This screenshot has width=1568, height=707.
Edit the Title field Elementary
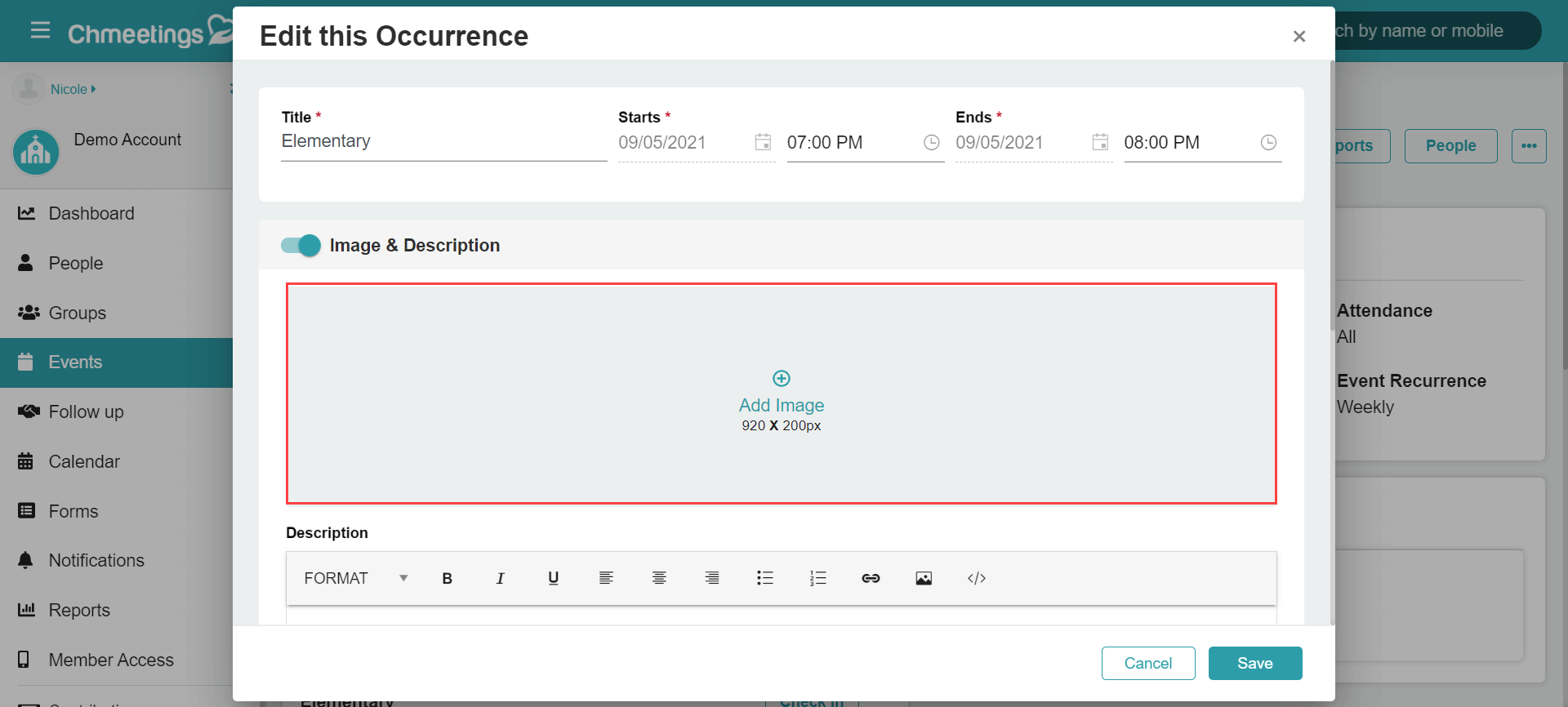point(444,142)
